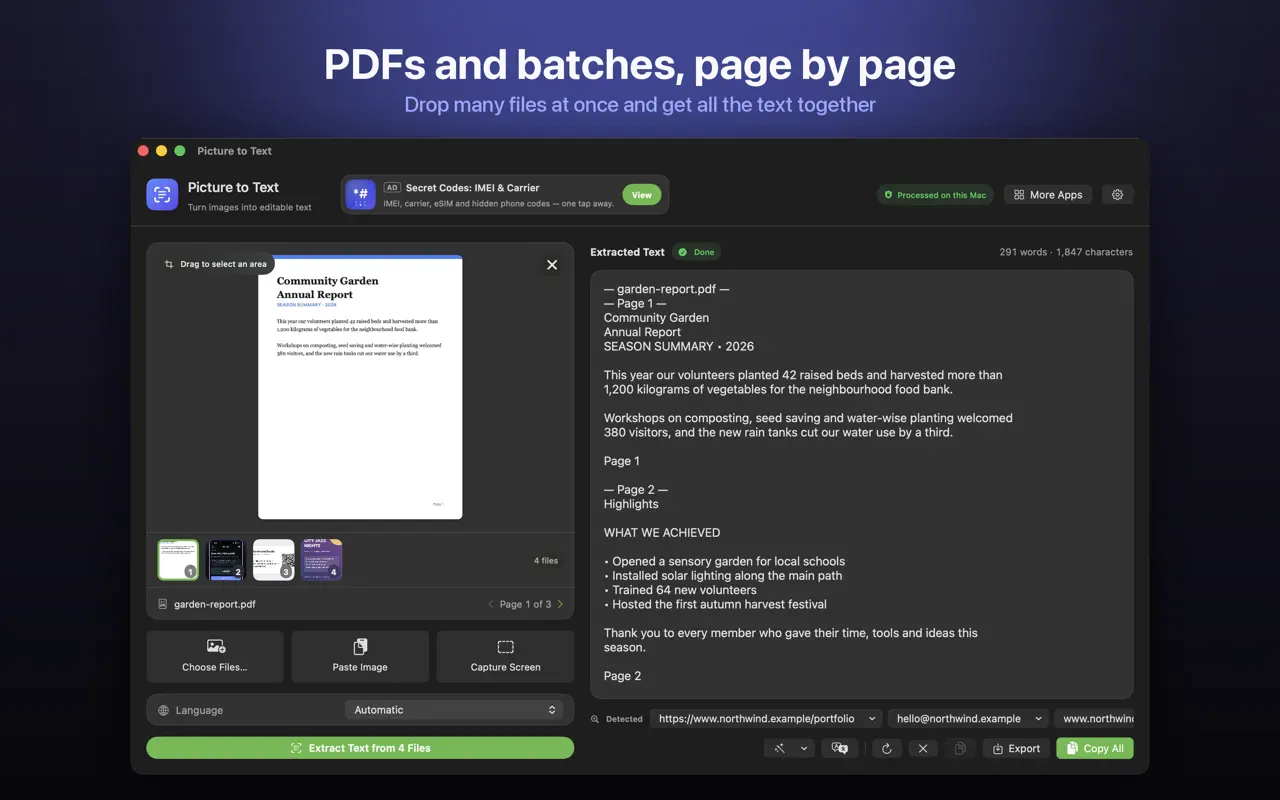Viewport: 1280px width, 800px height.
Task: Open the More Apps button
Action: 1048,195
